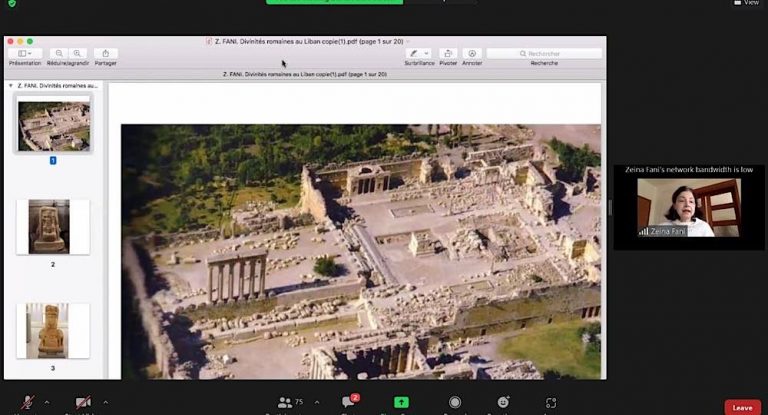Click the Rechercher search field

(x=544, y=53)
